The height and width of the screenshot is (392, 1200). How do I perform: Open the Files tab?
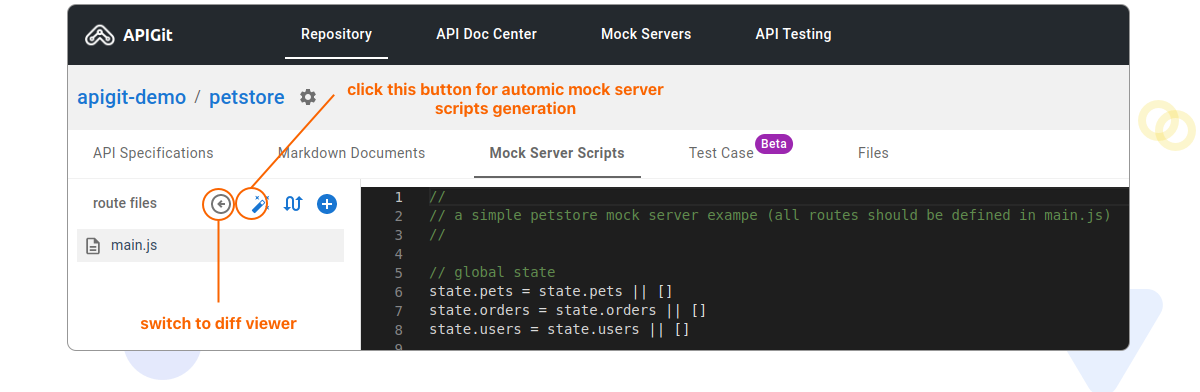pos(873,153)
